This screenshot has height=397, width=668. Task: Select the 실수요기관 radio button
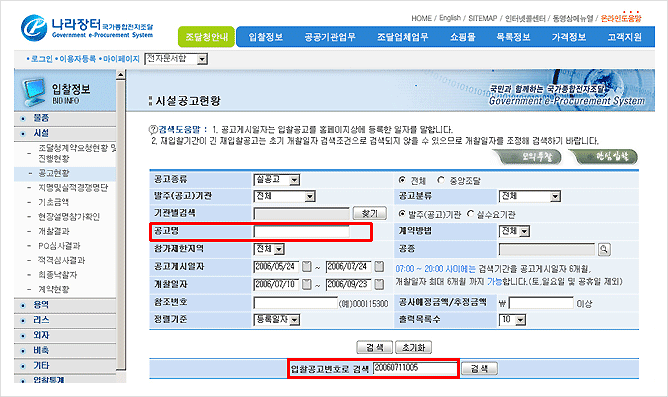click(x=470, y=214)
